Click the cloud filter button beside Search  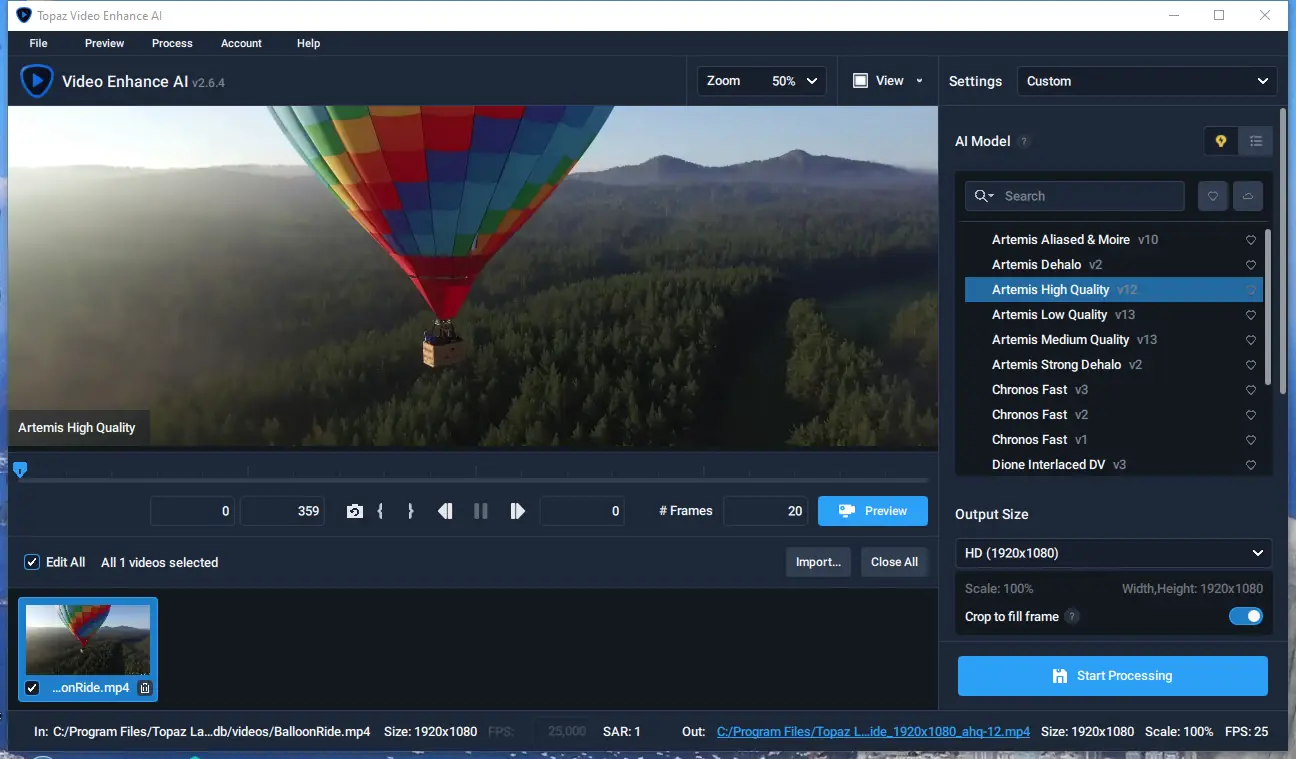point(1248,196)
